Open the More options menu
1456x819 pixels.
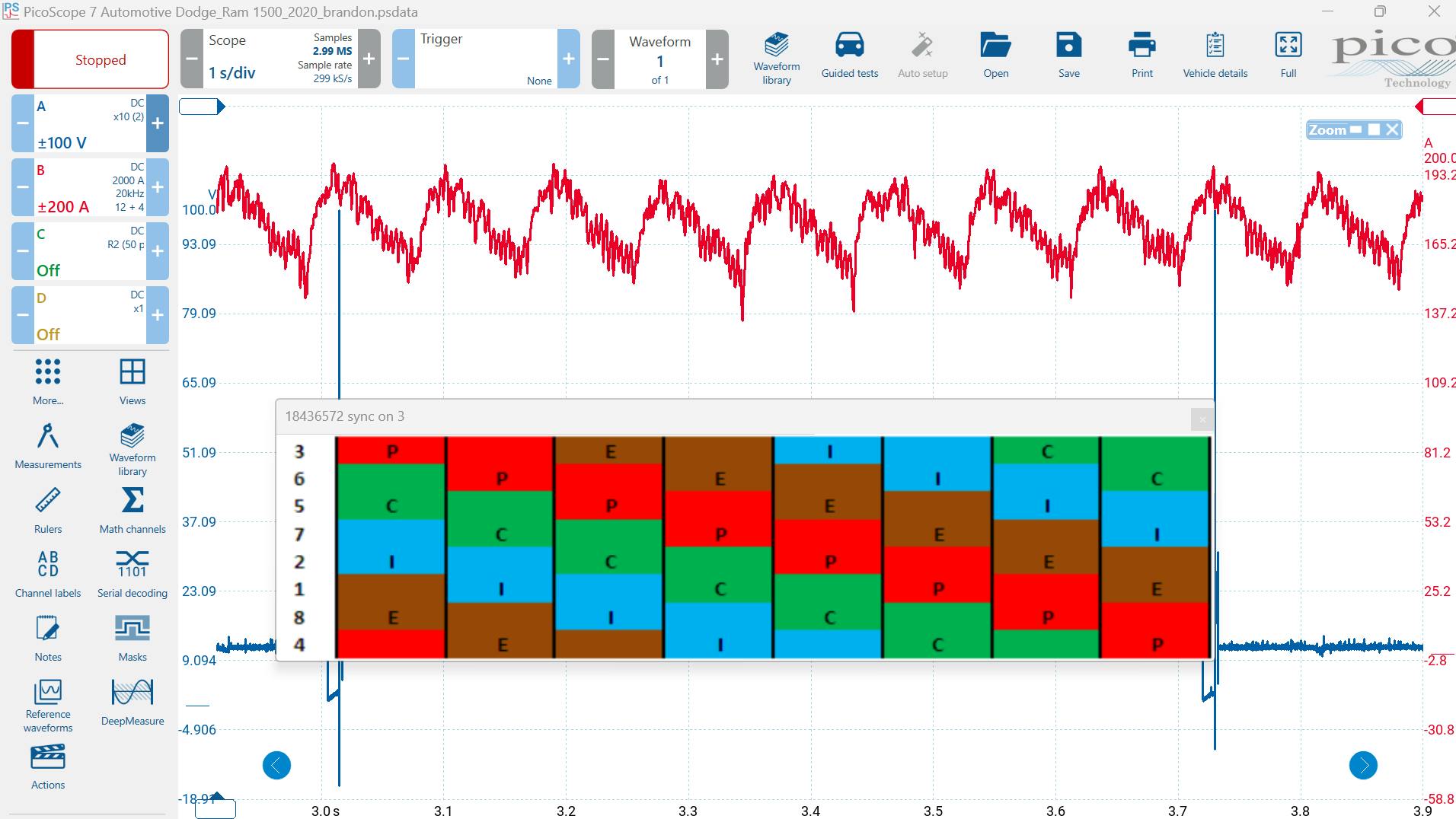pos(47,381)
